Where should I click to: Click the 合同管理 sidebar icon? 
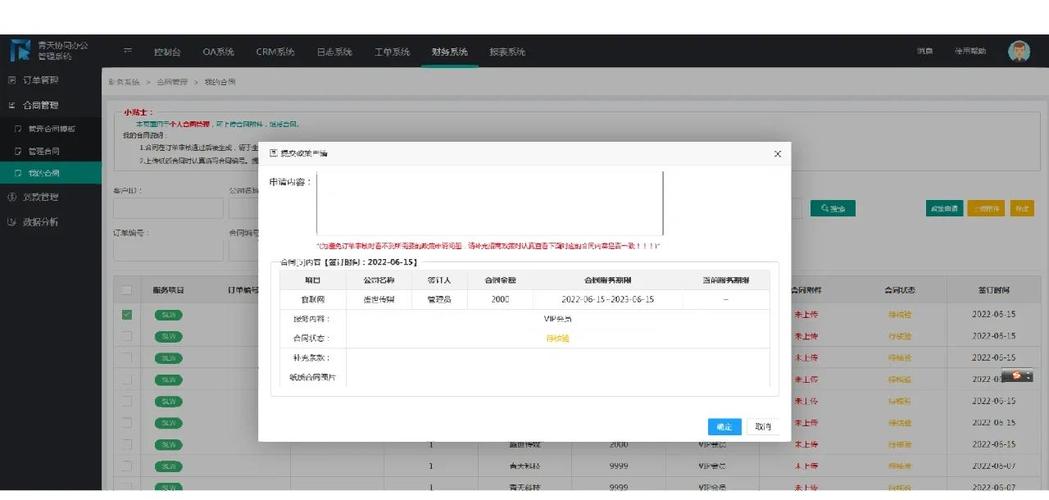pos(11,105)
